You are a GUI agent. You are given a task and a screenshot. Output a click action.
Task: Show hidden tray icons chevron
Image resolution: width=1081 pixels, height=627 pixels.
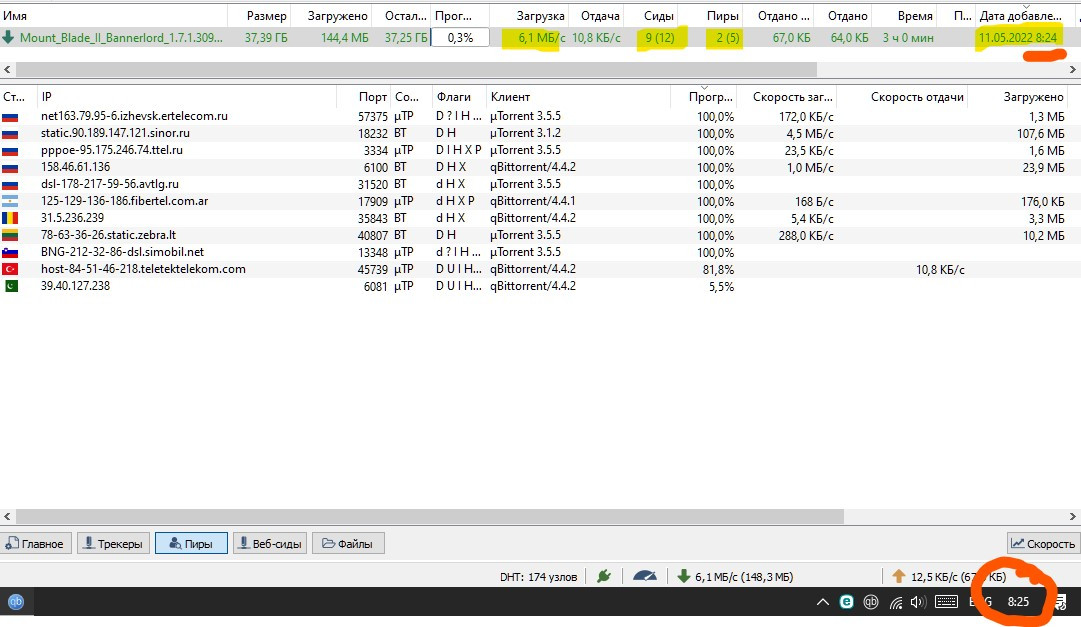[x=822, y=602]
